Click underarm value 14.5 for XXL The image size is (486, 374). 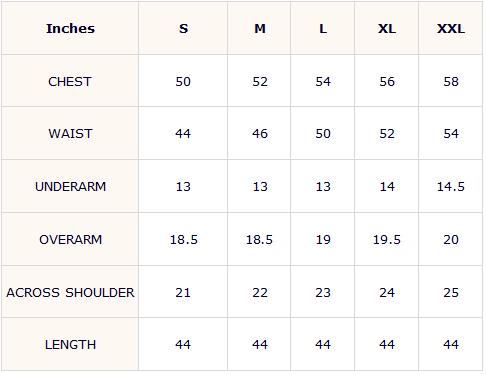451,187
